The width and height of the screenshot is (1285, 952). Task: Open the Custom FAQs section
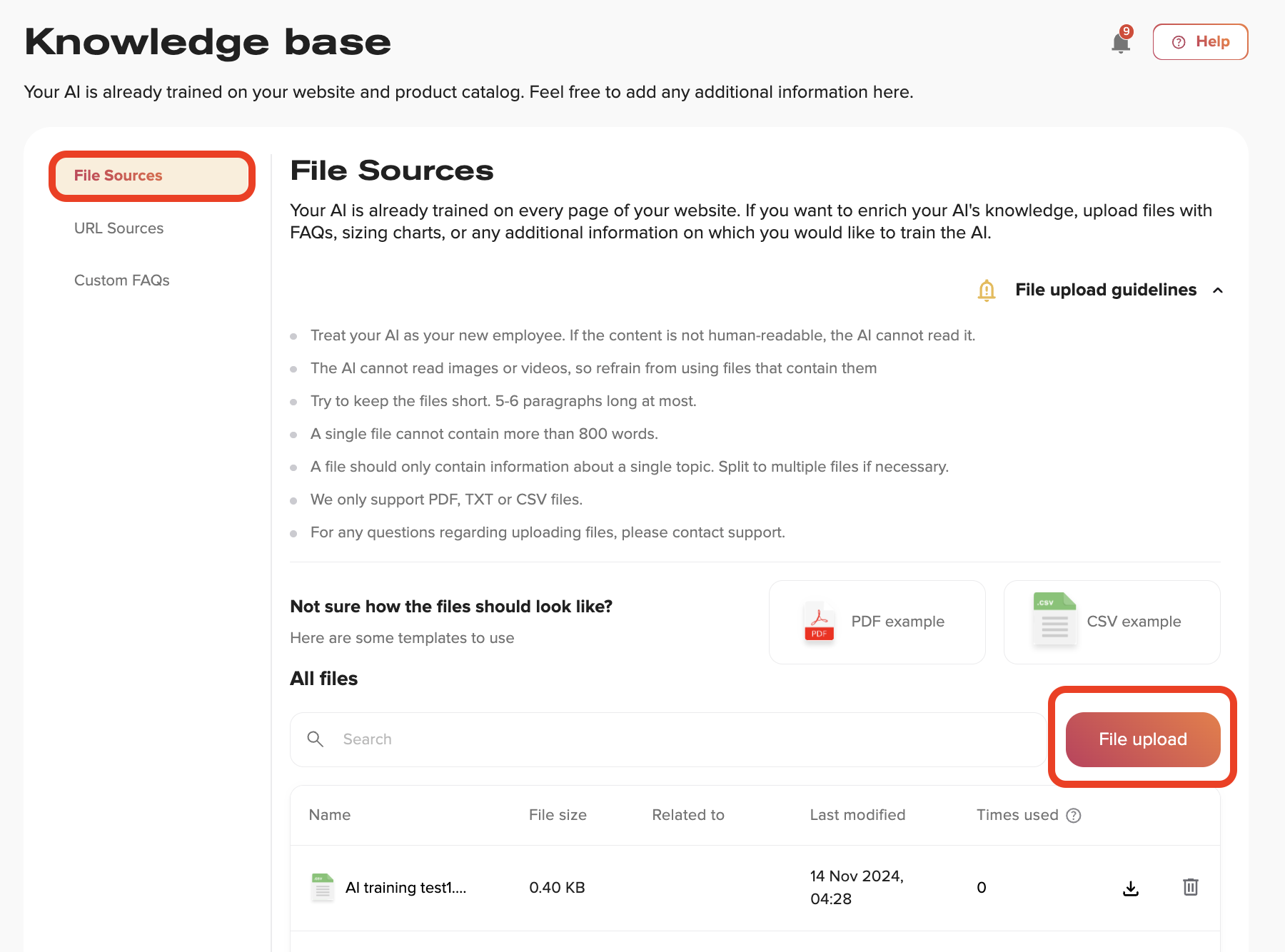(x=122, y=280)
